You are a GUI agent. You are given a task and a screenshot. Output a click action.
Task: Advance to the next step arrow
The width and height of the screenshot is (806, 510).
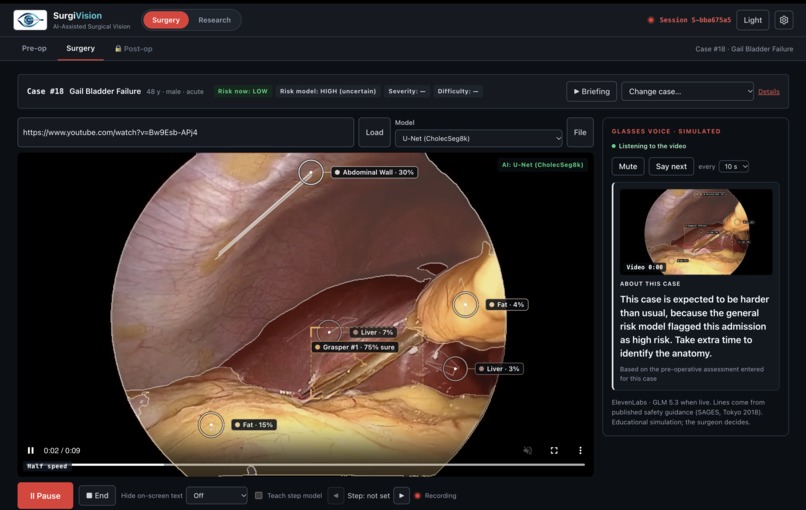click(x=401, y=496)
